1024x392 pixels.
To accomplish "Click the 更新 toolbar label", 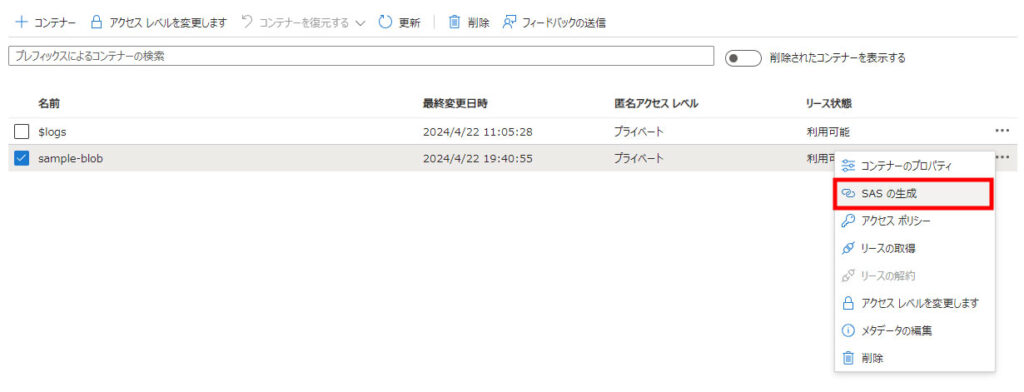I will 409,23.
